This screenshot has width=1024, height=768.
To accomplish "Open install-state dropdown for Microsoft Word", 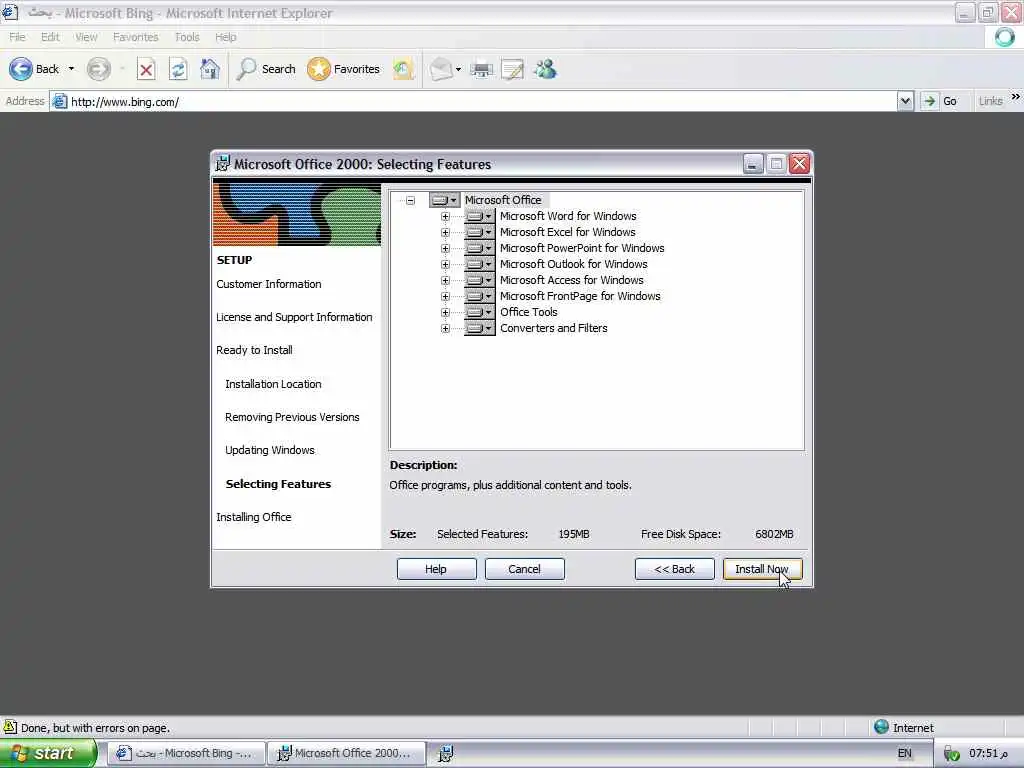I will [x=480, y=216].
